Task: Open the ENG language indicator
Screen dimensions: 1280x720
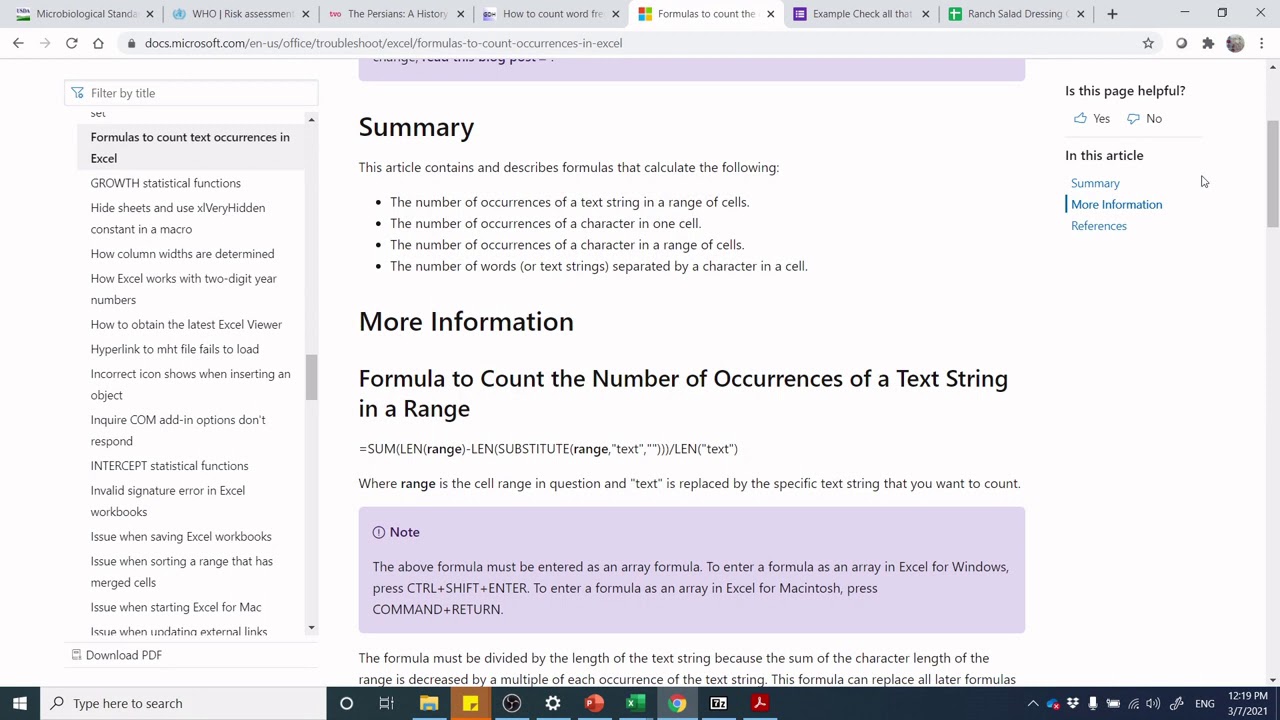Action: click(x=1205, y=703)
